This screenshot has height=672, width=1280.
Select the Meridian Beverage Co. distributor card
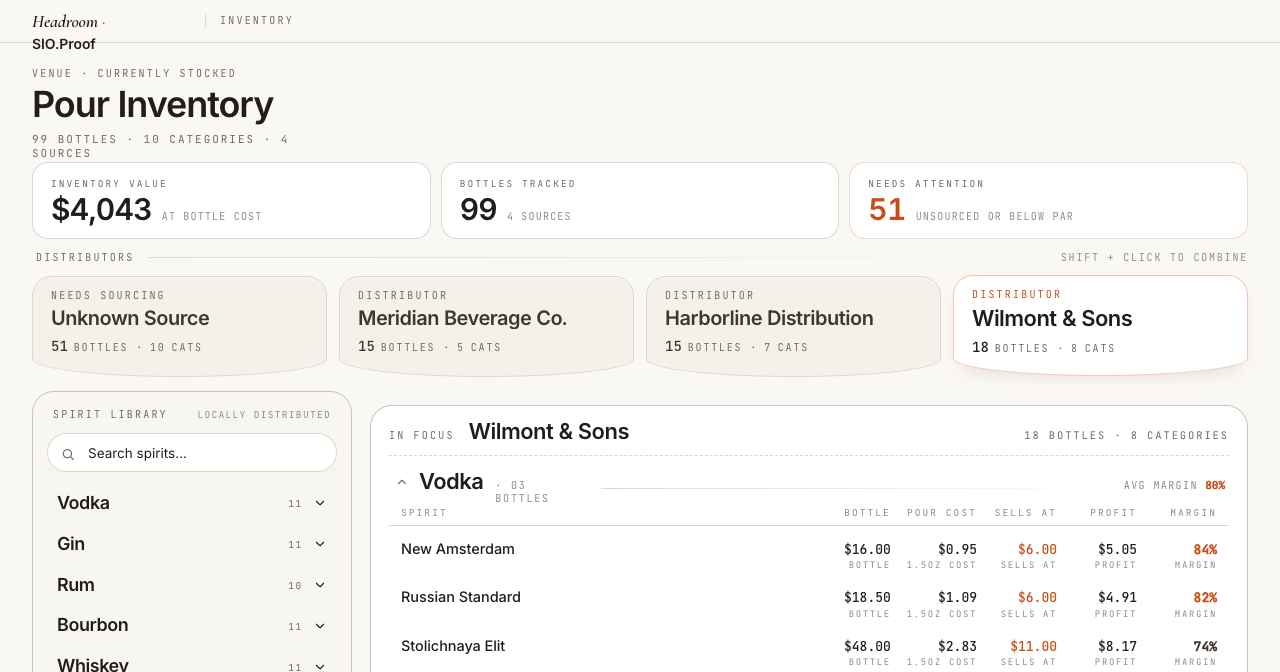486,326
